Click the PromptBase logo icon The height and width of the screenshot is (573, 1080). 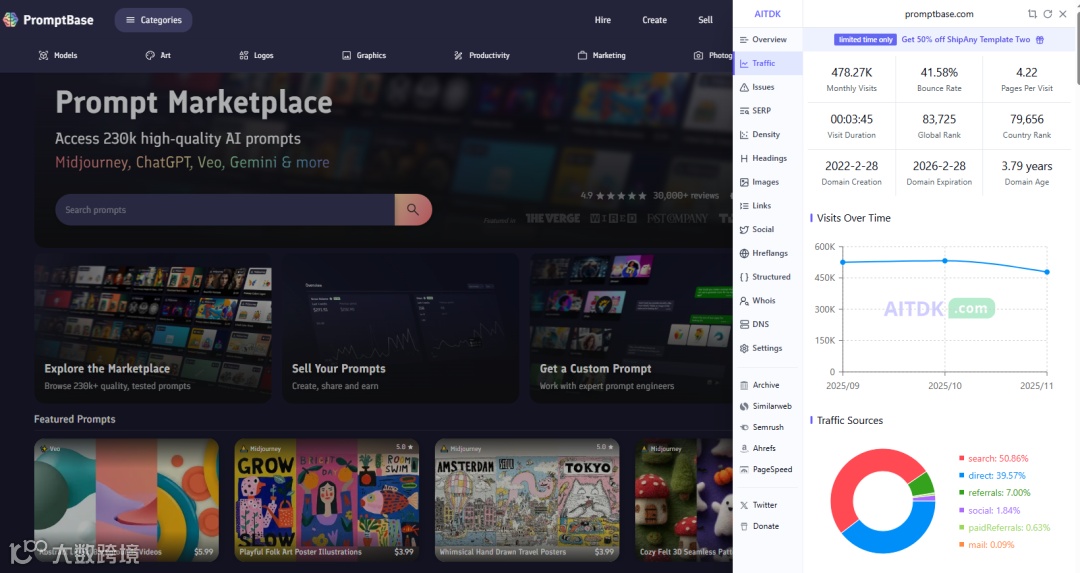click(x=10, y=20)
